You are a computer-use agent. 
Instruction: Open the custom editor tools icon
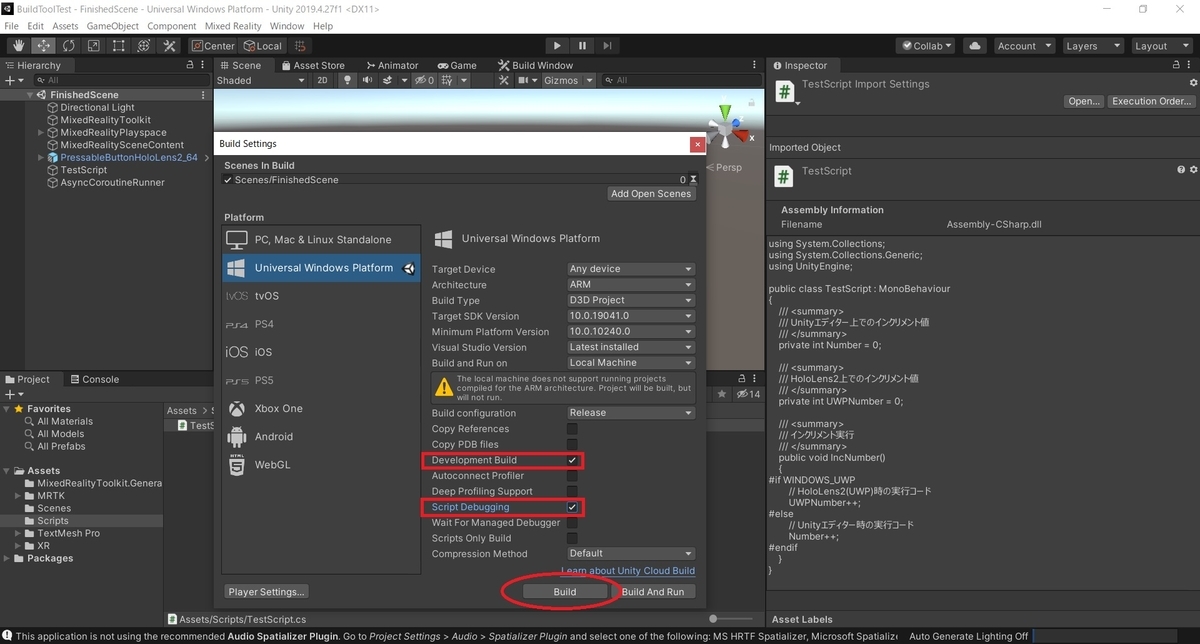click(x=169, y=46)
